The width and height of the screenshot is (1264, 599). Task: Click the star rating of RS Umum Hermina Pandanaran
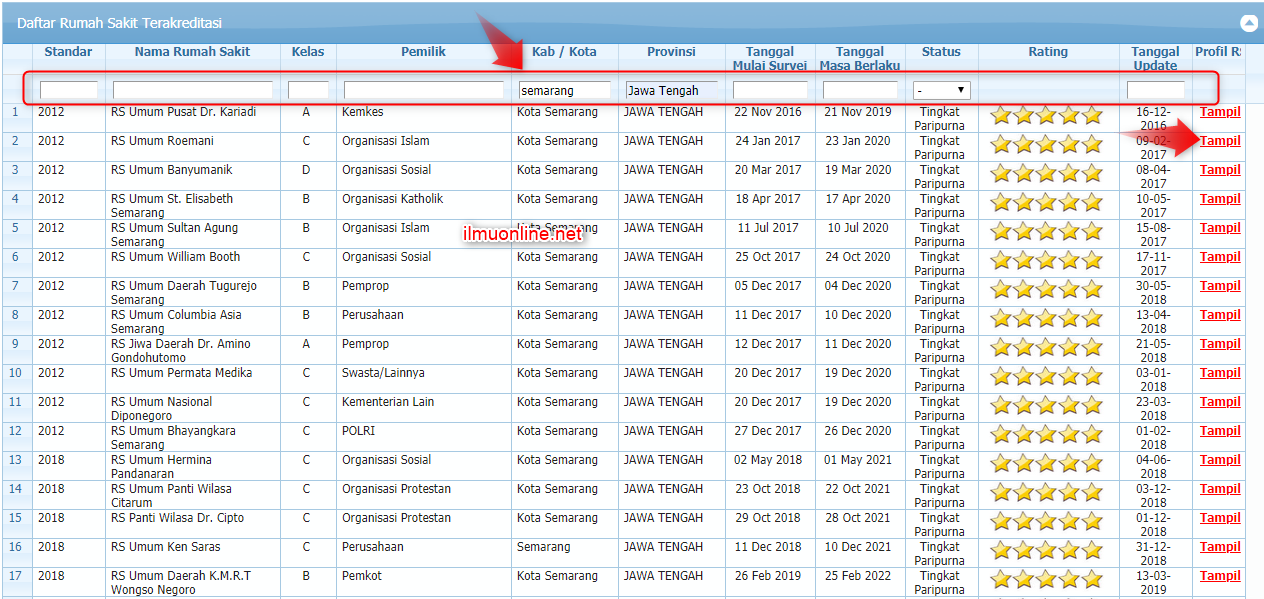[1046, 464]
